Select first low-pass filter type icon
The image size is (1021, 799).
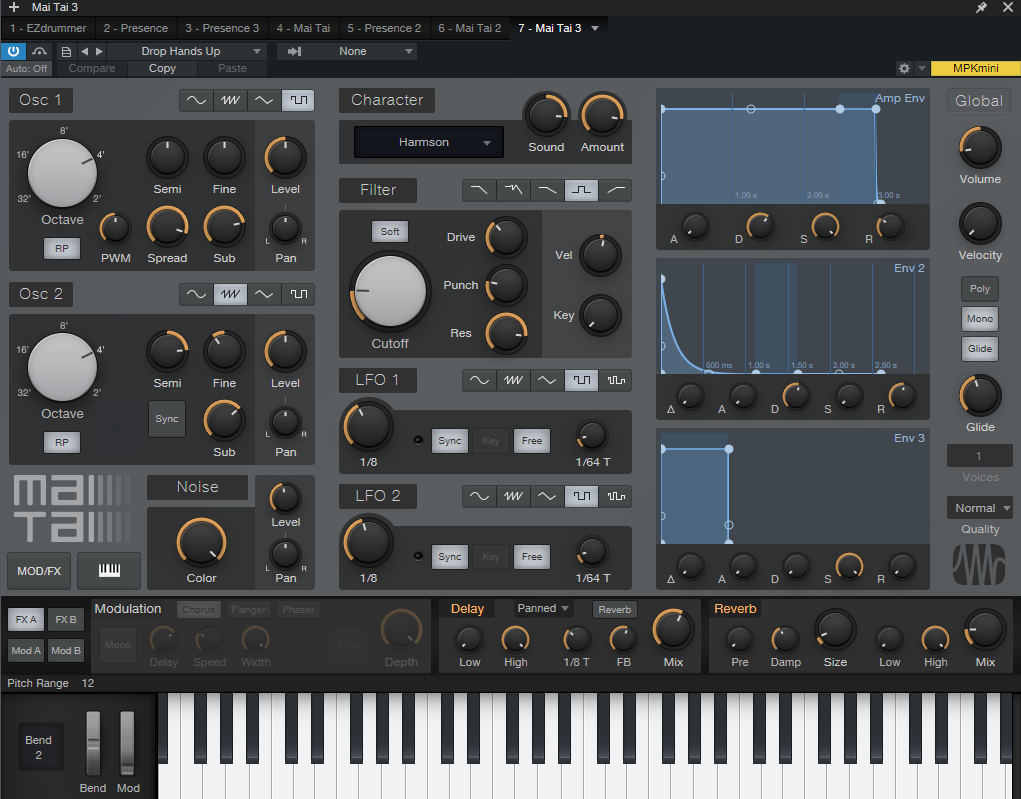pyautogui.click(x=479, y=190)
